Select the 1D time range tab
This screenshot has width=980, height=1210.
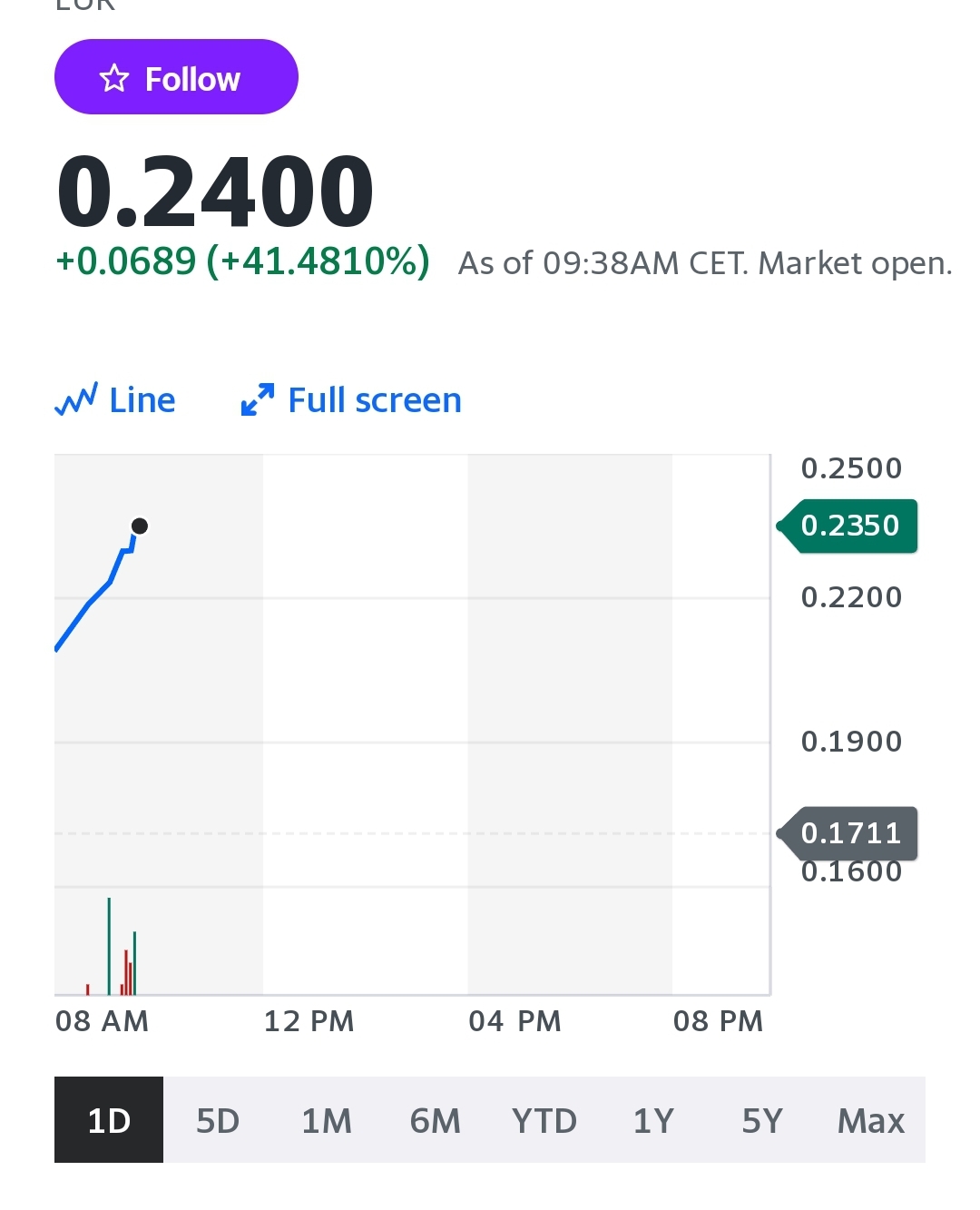[x=109, y=1120]
